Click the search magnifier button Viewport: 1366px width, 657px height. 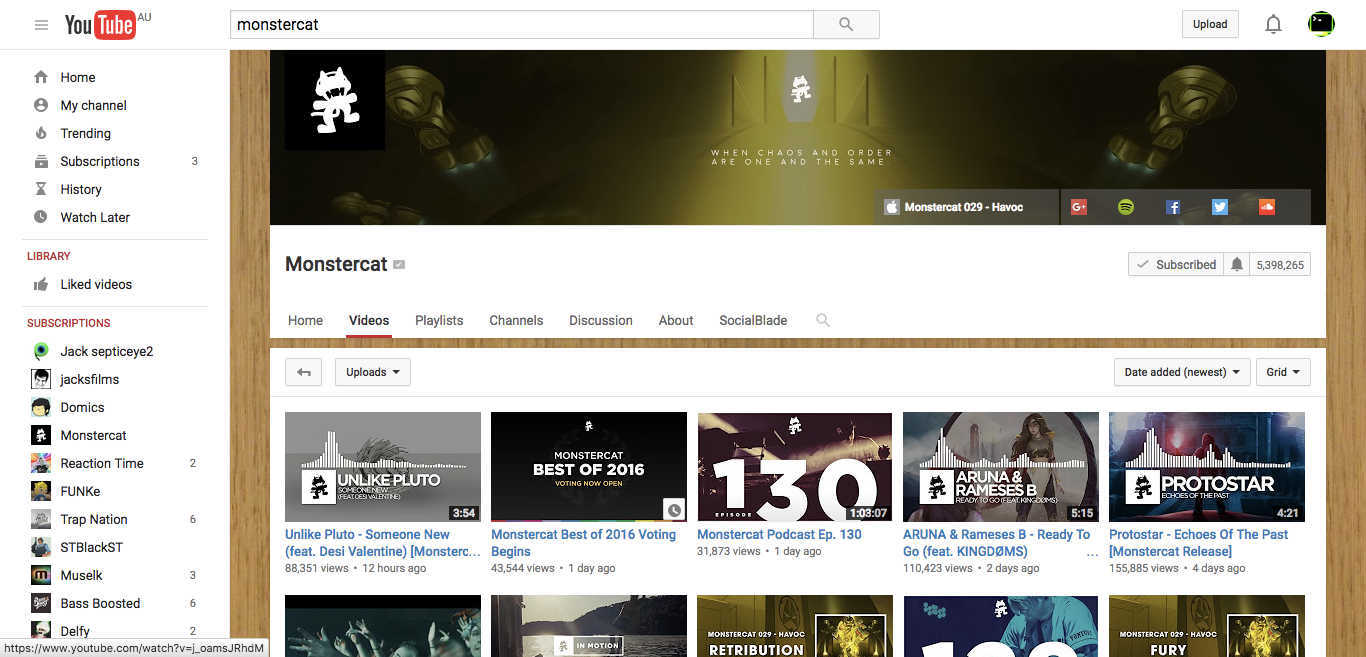pyautogui.click(x=846, y=24)
